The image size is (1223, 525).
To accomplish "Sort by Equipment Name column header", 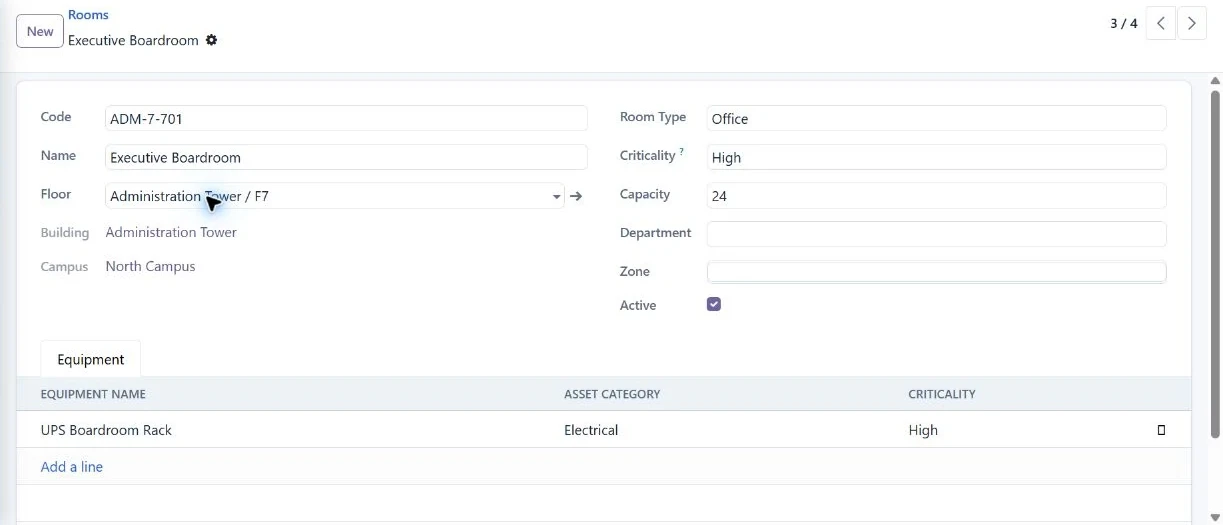I will (93, 394).
